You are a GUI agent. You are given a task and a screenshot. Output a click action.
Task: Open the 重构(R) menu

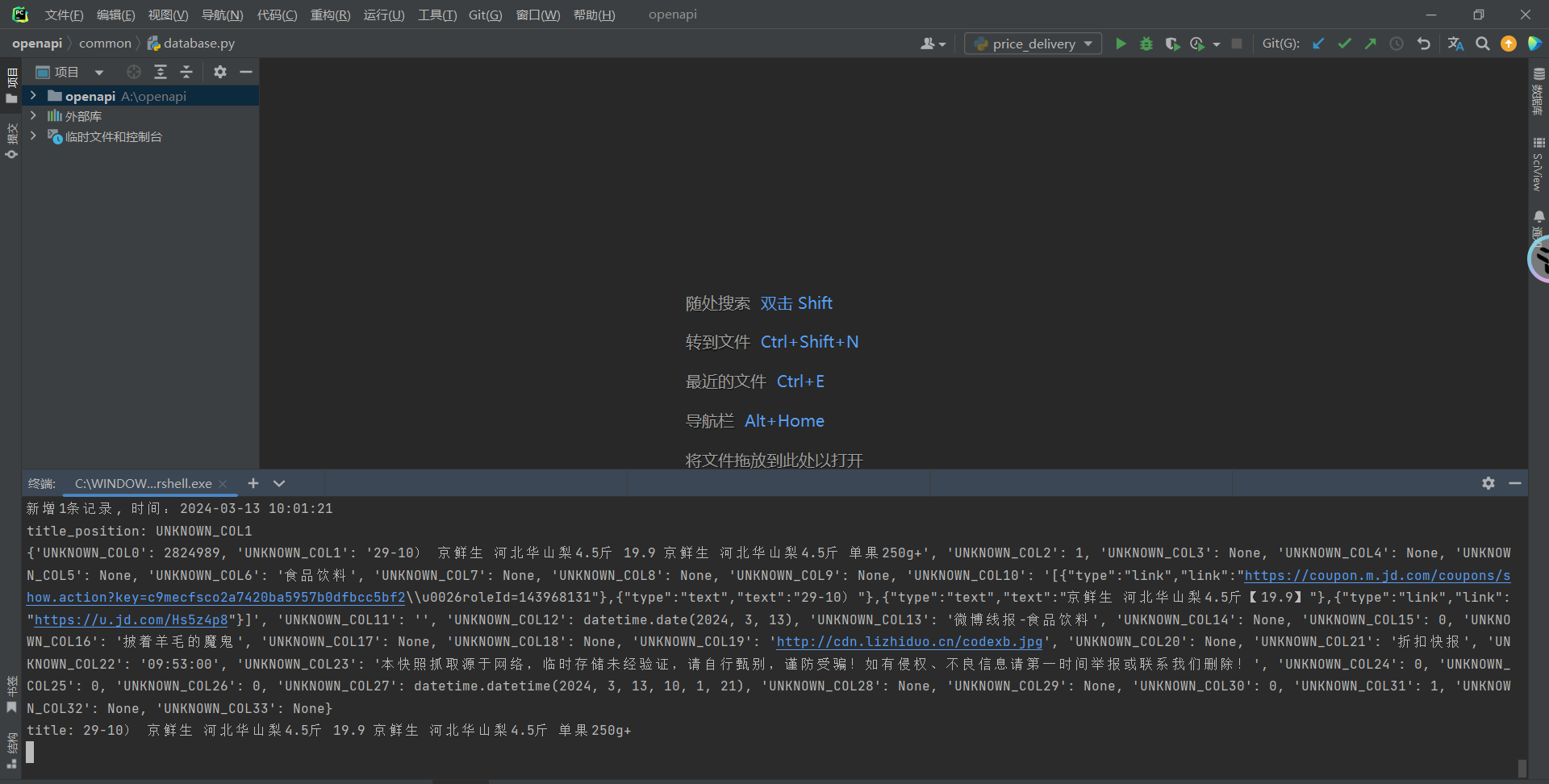point(330,15)
